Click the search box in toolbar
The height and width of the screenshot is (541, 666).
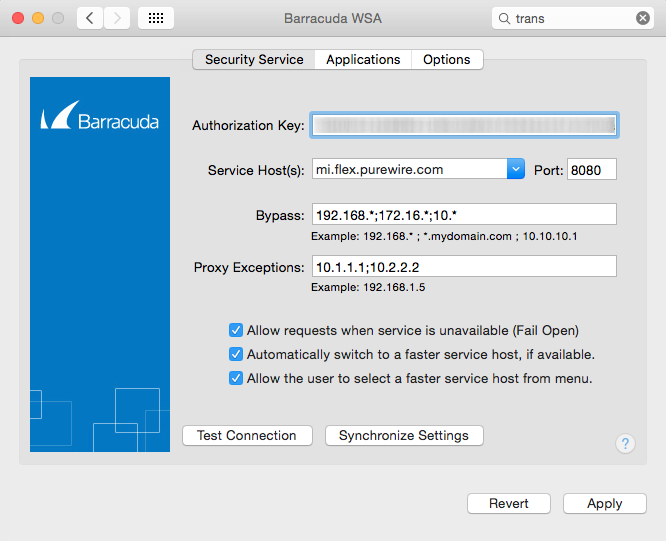573,18
